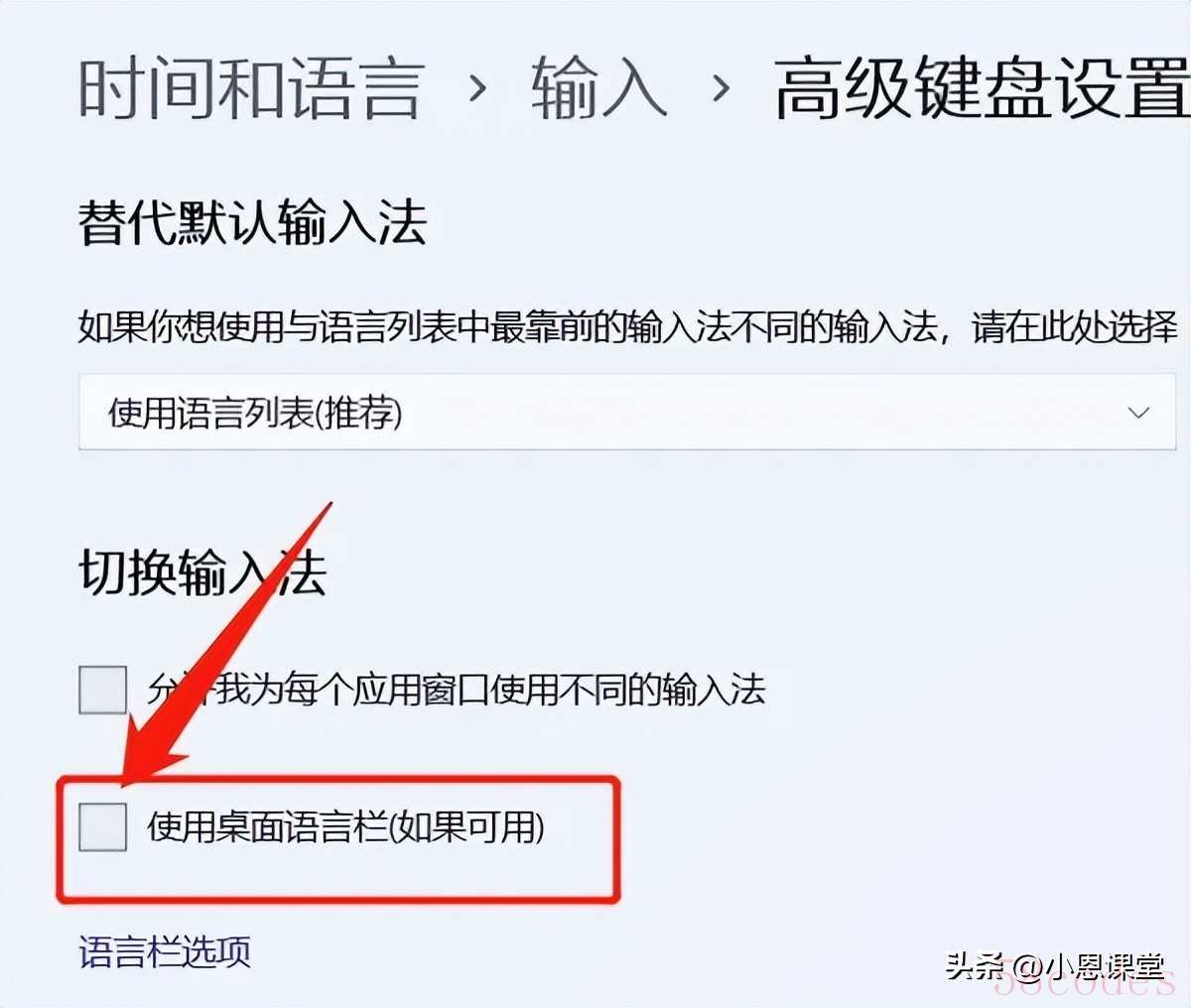Click breadcrumb chevron right before 高级键盘设置
This screenshot has width=1191, height=1008.
coord(721,89)
